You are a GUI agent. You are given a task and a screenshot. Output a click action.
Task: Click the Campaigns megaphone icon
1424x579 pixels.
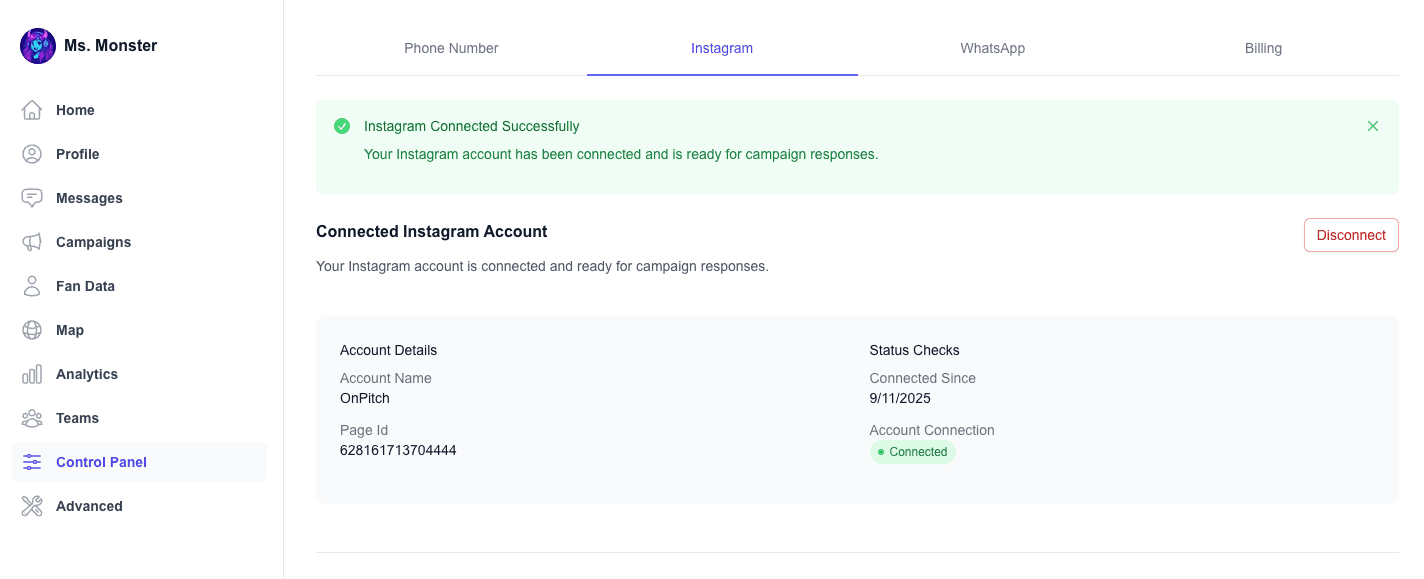pyautogui.click(x=32, y=242)
